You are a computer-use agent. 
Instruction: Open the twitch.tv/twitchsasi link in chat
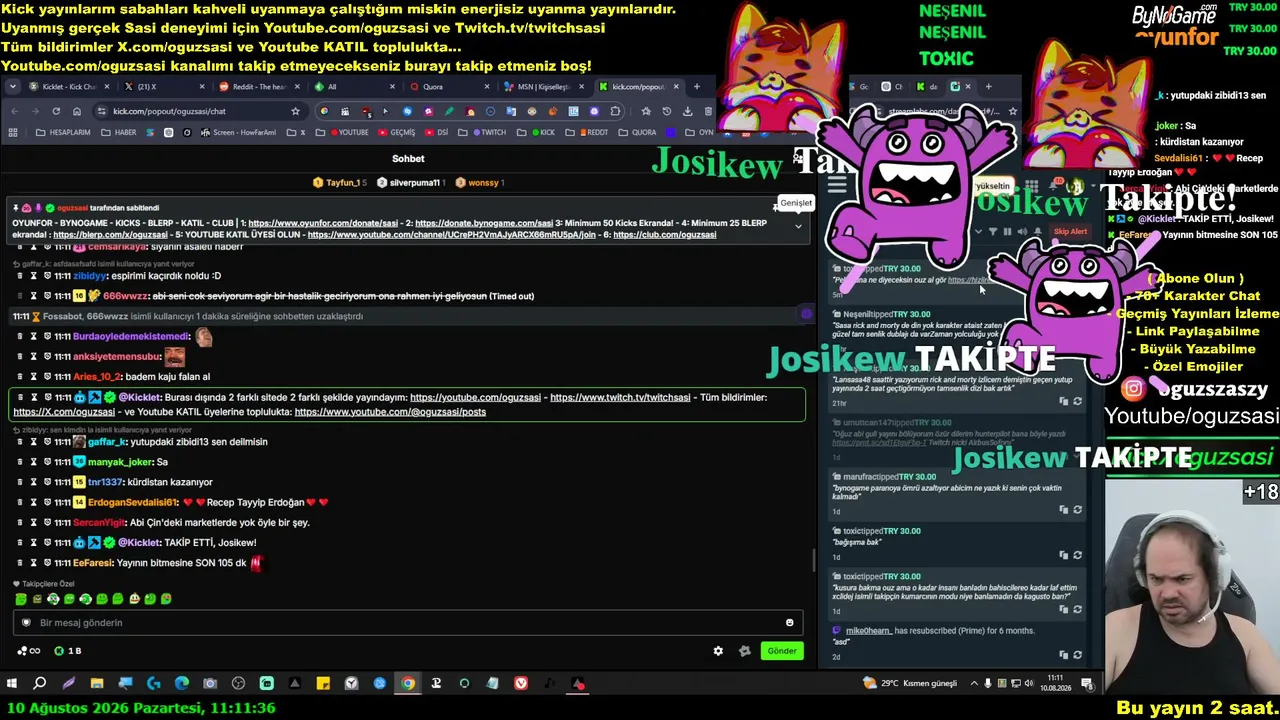(x=620, y=397)
